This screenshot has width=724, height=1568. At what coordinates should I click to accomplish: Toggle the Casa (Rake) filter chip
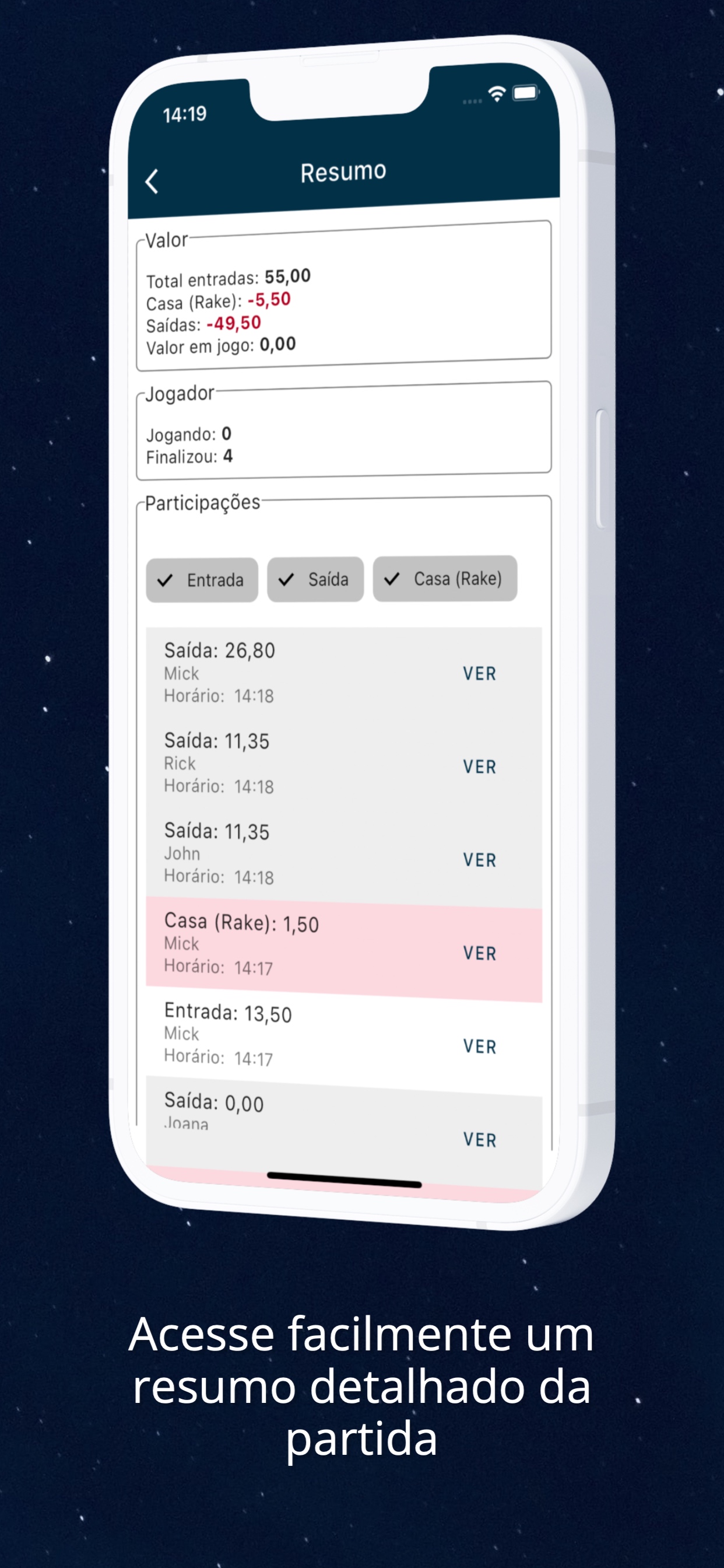(445, 578)
